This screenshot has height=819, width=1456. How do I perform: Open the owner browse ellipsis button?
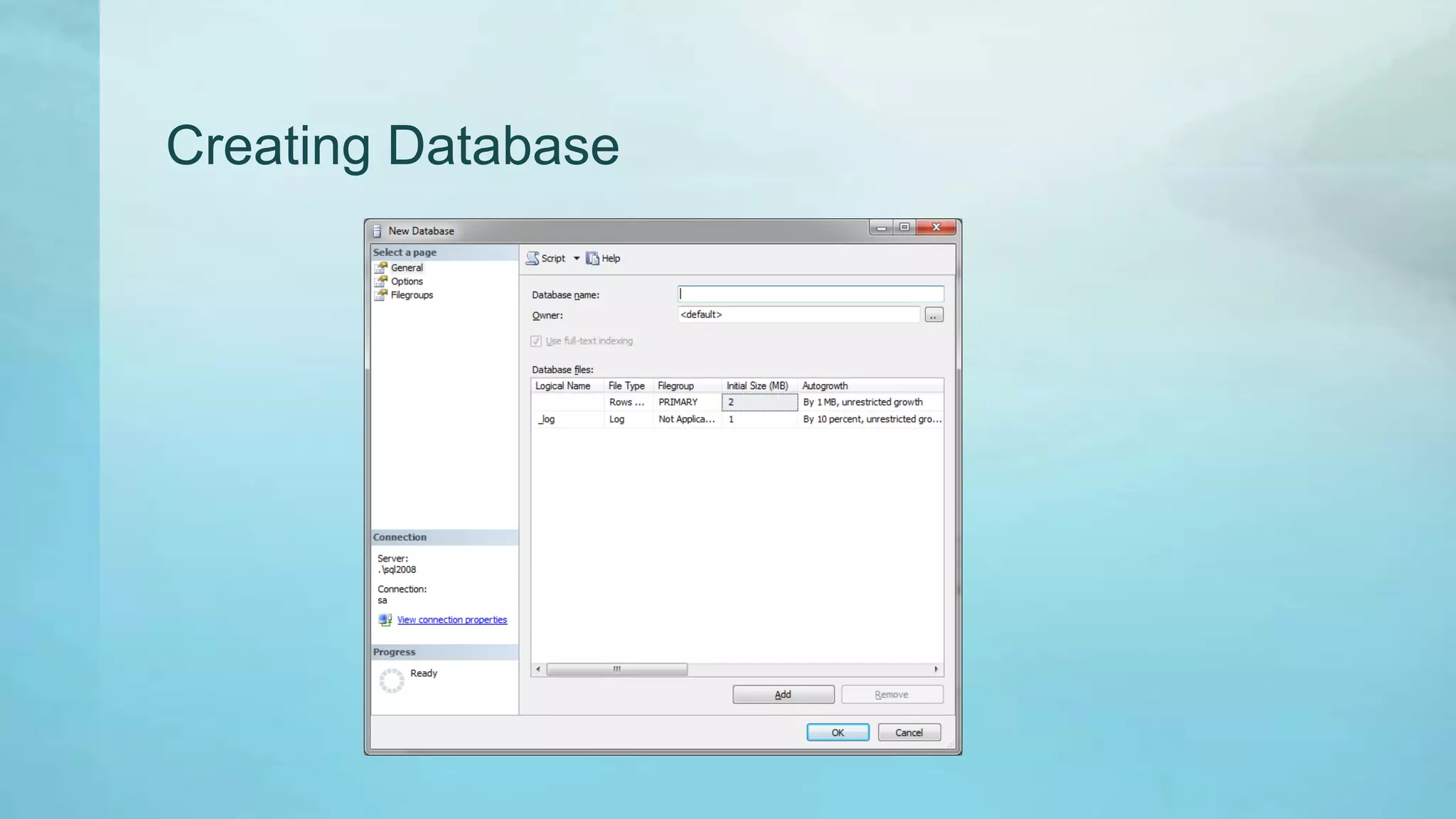point(933,315)
